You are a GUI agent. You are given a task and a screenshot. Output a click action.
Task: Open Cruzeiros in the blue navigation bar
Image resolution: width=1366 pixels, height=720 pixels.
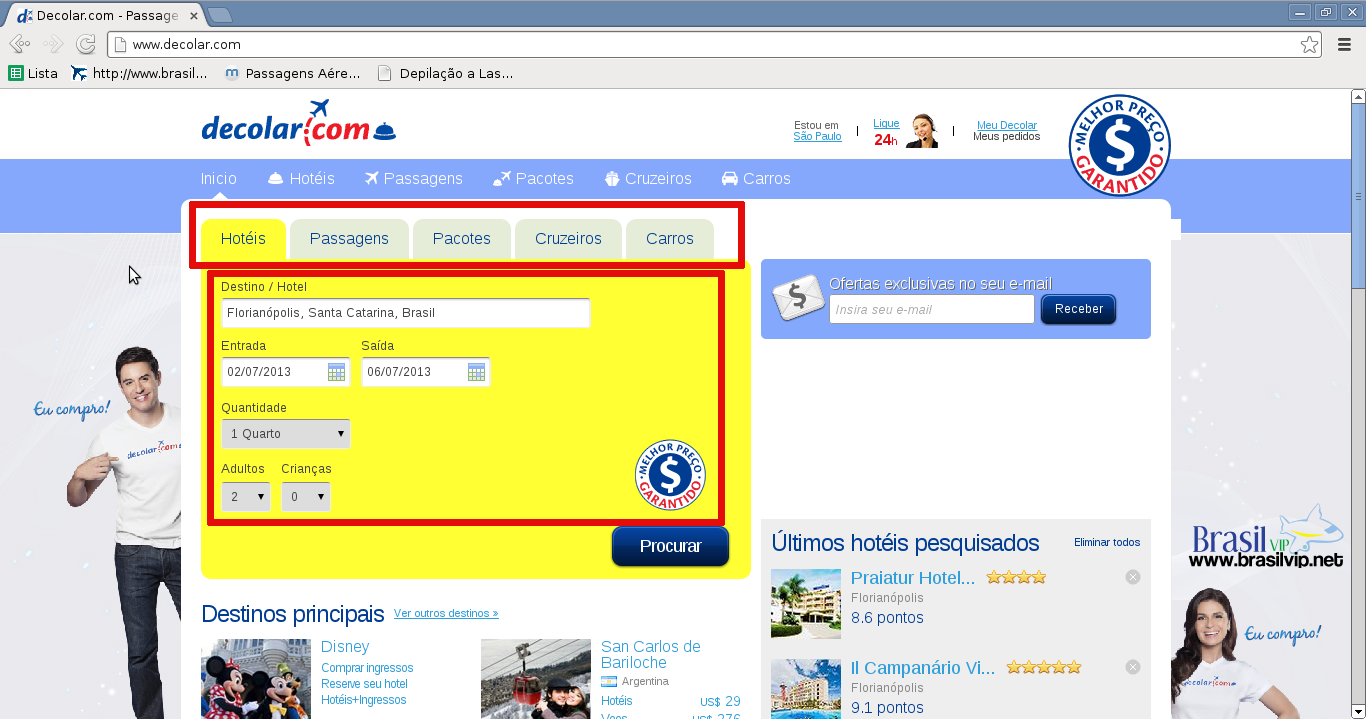coord(648,179)
